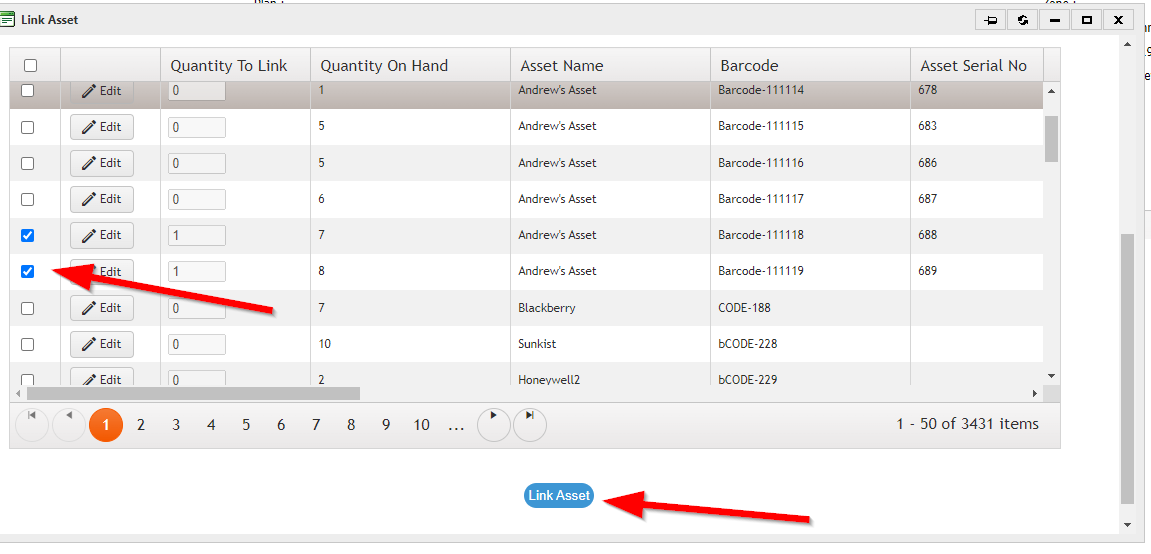Screen dimensions: 1151x554
Task: Toggle the select-all header checkbox
Action: coord(30,65)
